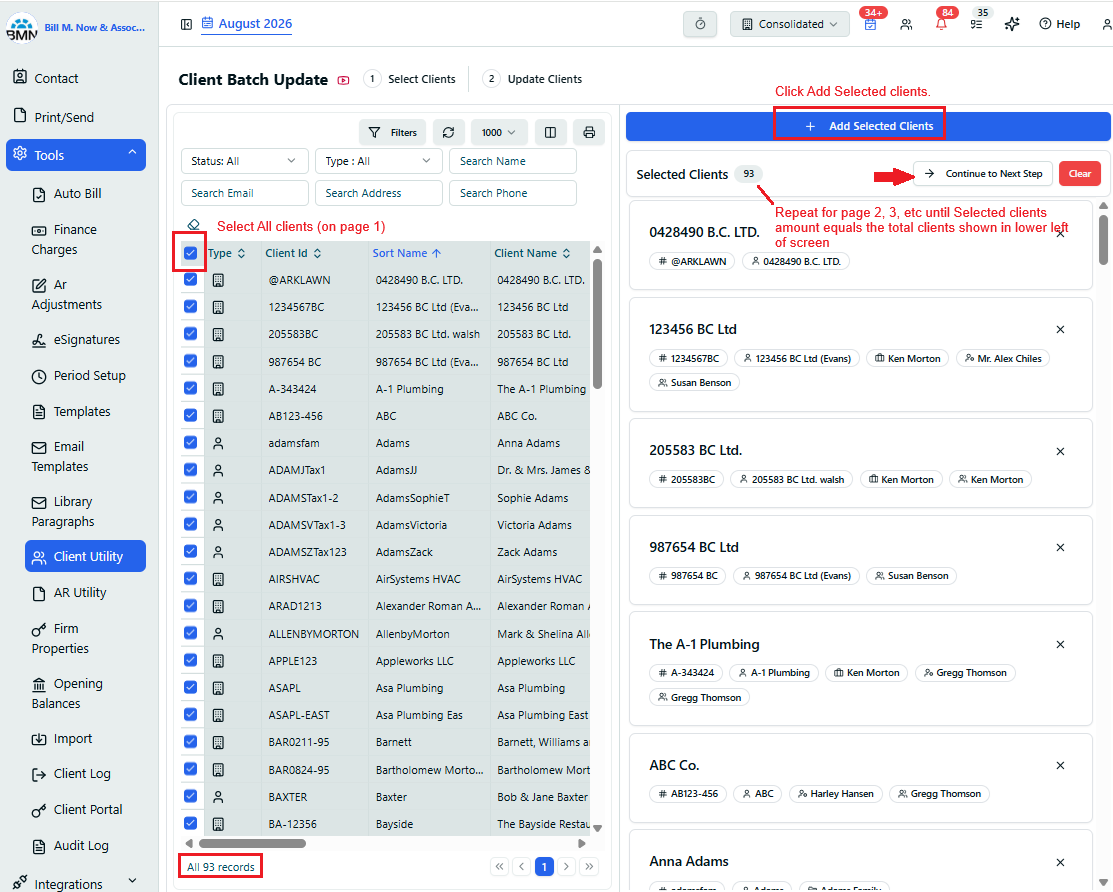Viewport: 1113px width, 892px height.
Task: Uncheck the 1234567BC row checkbox
Action: tap(190, 307)
